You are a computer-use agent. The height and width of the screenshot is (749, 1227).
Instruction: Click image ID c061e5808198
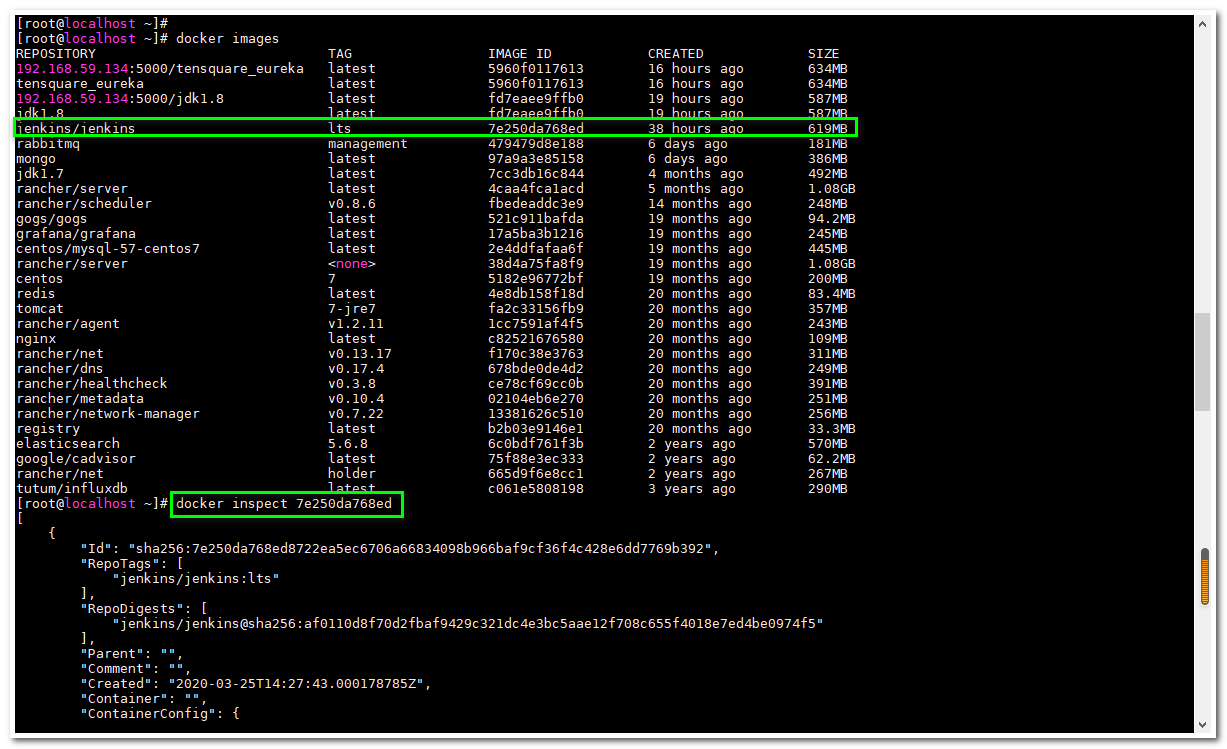pos(536,488)
